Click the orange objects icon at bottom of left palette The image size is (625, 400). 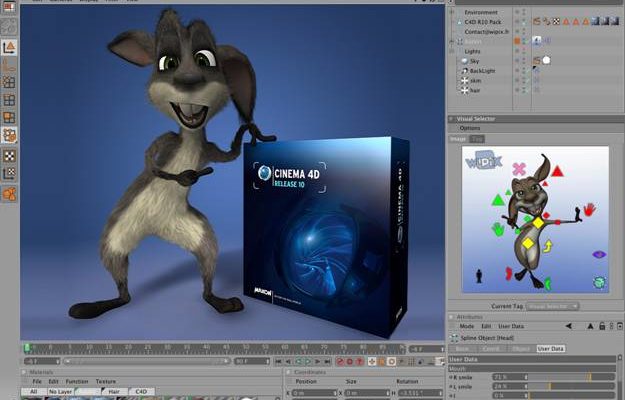point(9,194)
